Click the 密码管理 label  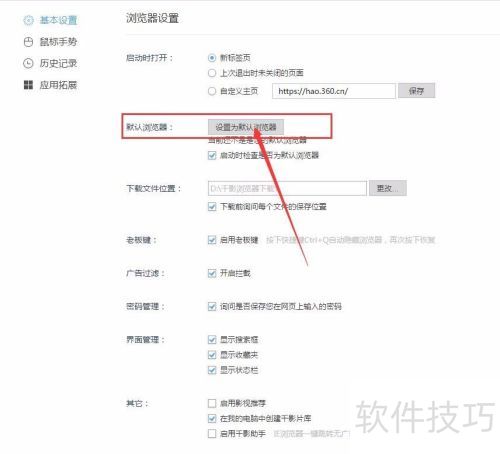(145, 306)
